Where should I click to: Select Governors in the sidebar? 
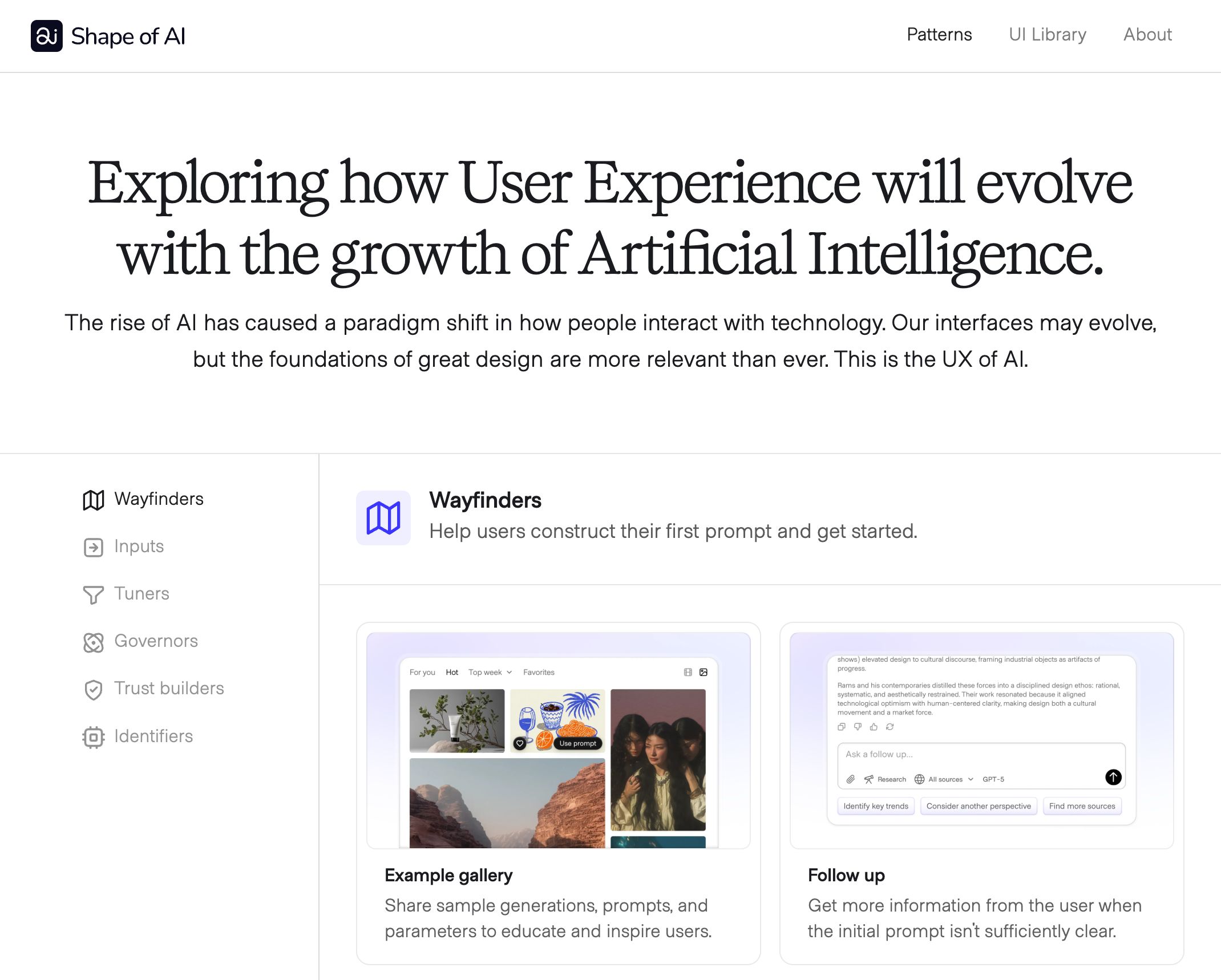pyautogui.click(x=156, y=641)
